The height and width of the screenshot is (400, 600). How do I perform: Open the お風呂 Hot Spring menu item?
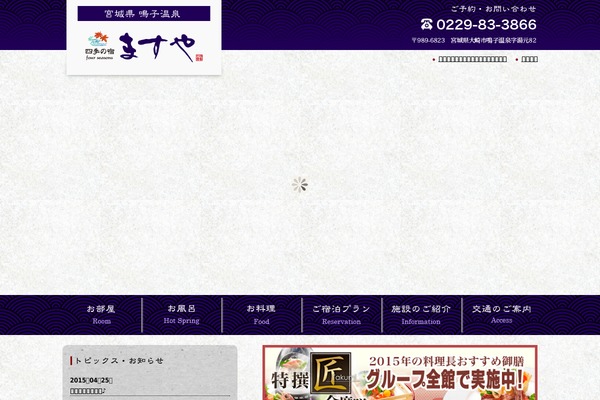pos(182,315)
